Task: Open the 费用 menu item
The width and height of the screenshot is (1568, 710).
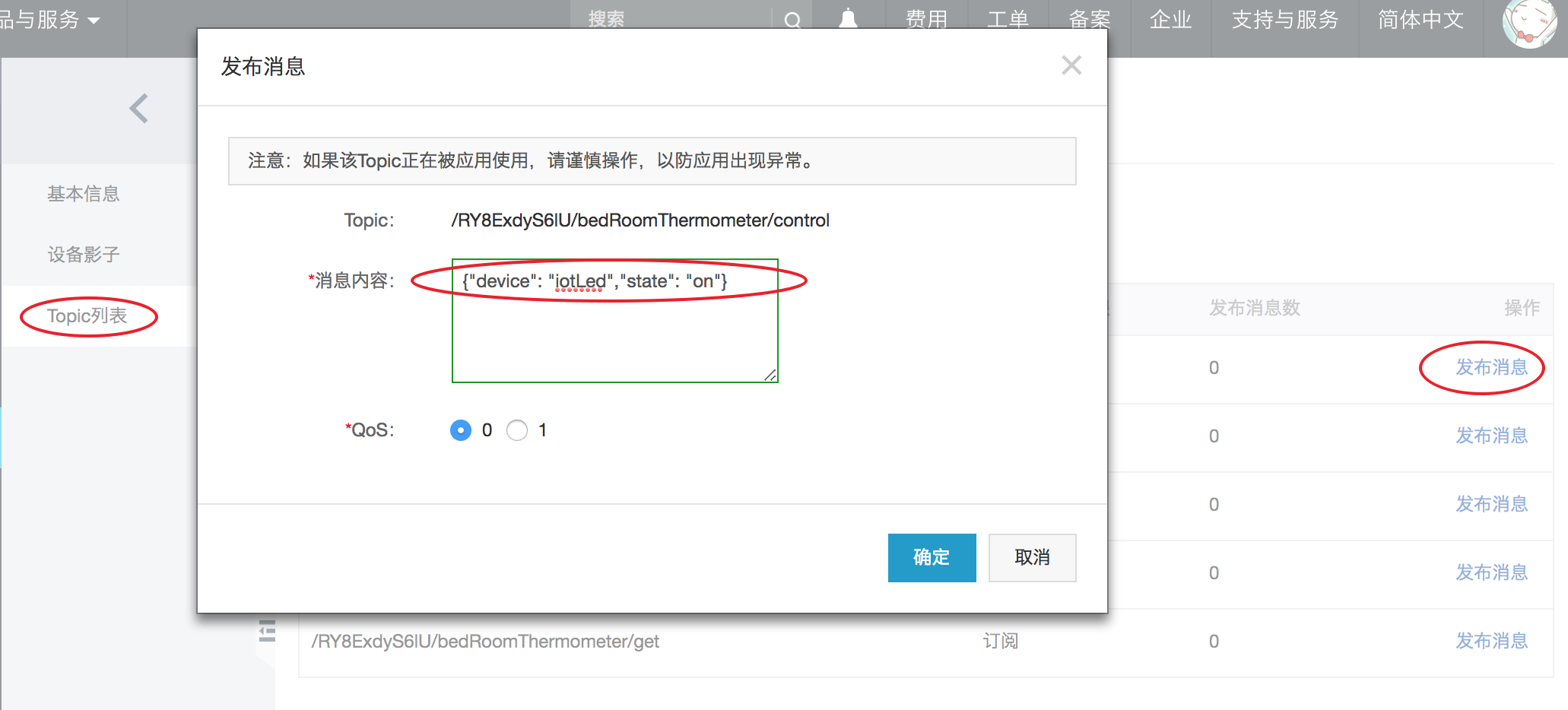Action: (926, 20)
